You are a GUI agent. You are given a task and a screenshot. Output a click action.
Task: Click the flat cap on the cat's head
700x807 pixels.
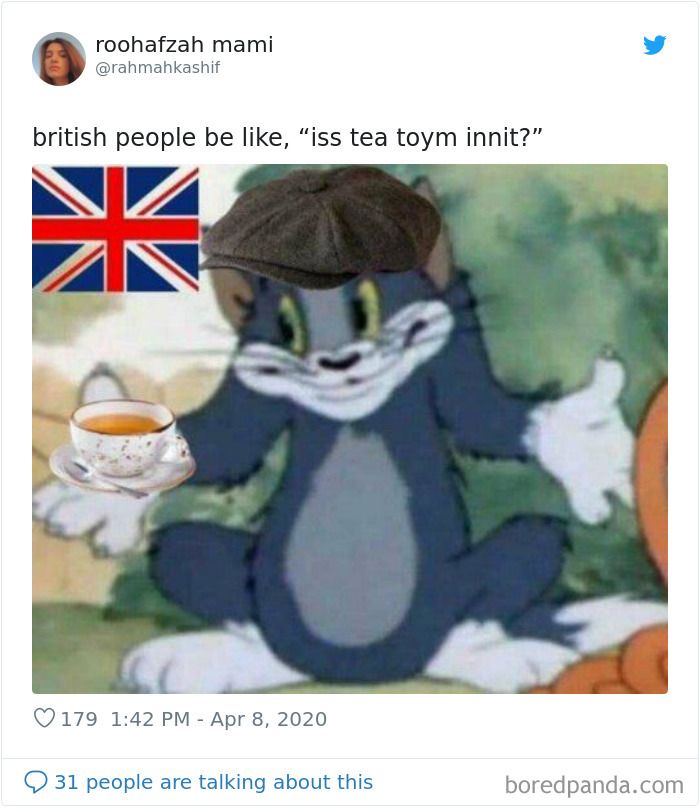tap(320, 227)
